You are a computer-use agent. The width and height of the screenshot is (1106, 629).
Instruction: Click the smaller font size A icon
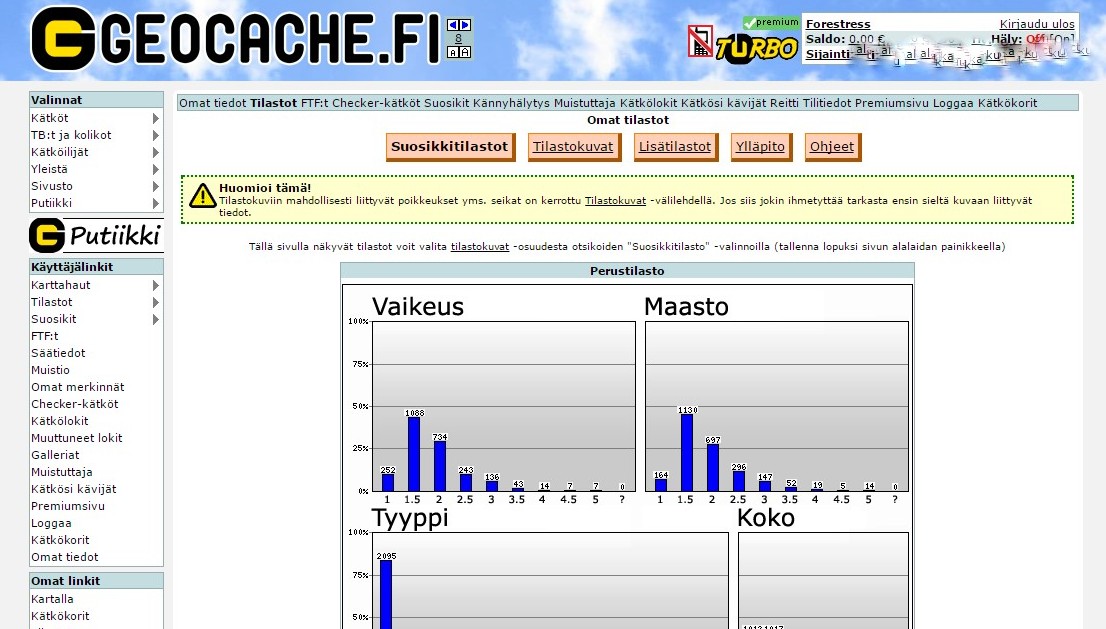coord(453,52)
